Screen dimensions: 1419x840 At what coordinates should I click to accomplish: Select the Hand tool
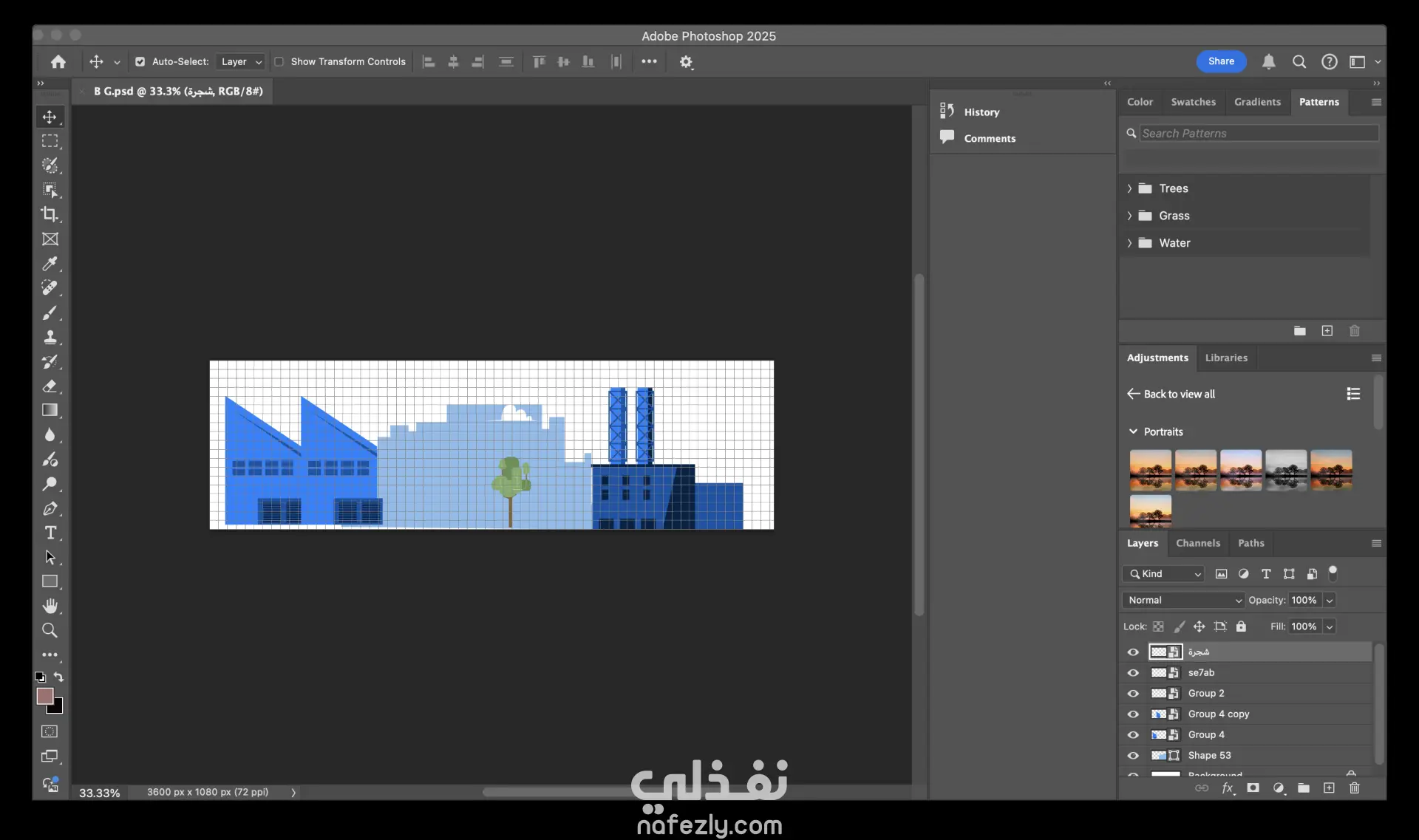[x=50, y=606]
